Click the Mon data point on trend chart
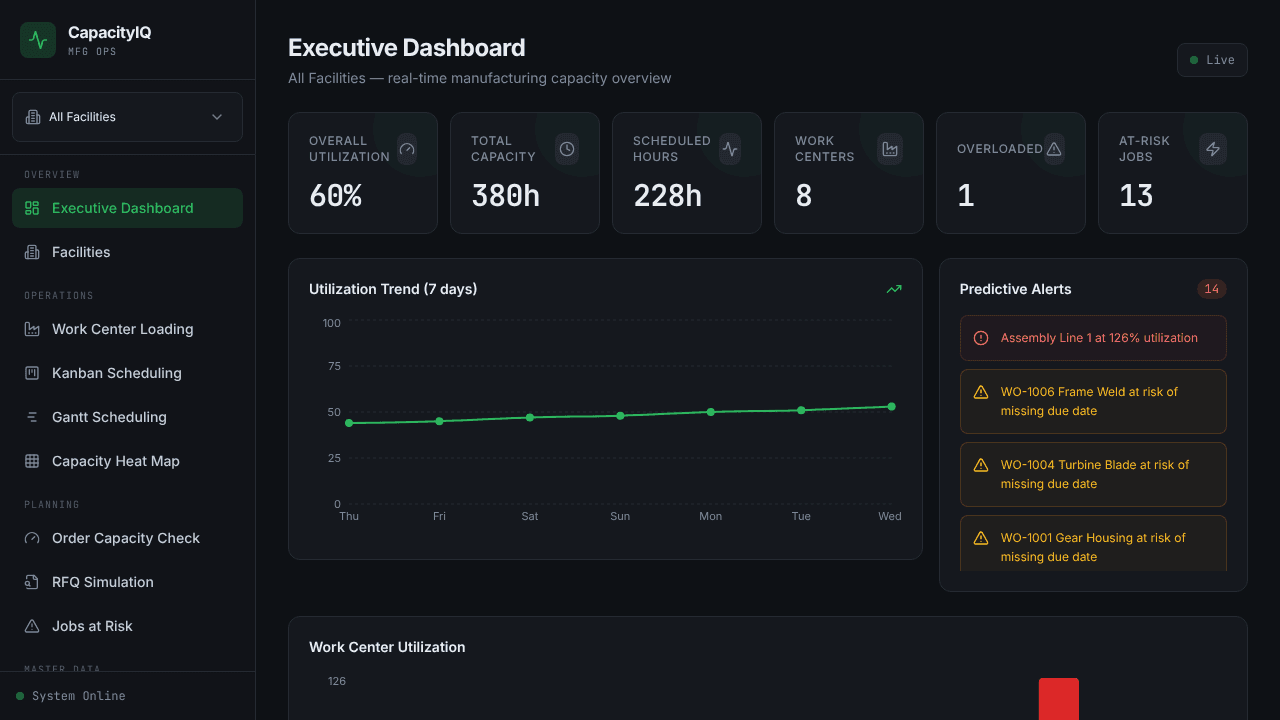 711,412
